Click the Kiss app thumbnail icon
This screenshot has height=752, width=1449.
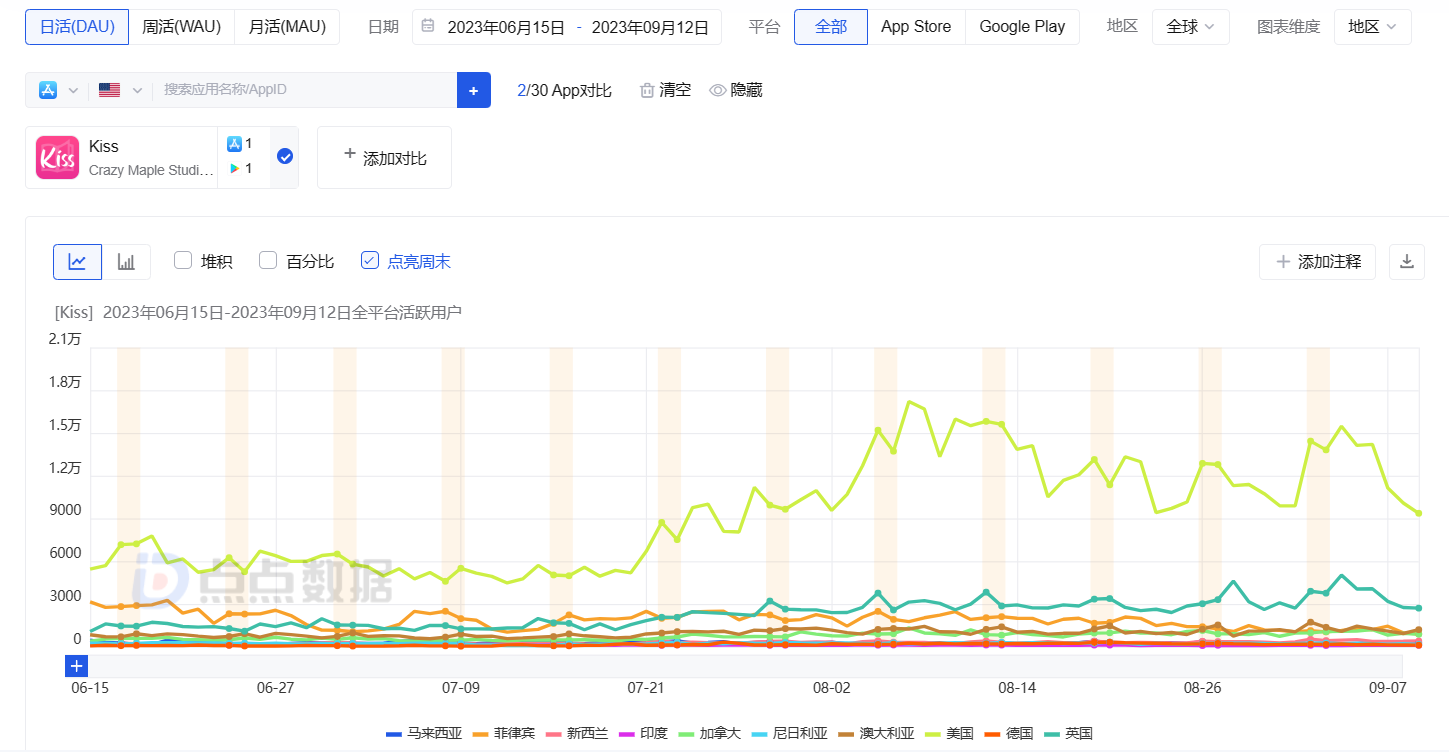pos(58,158)
